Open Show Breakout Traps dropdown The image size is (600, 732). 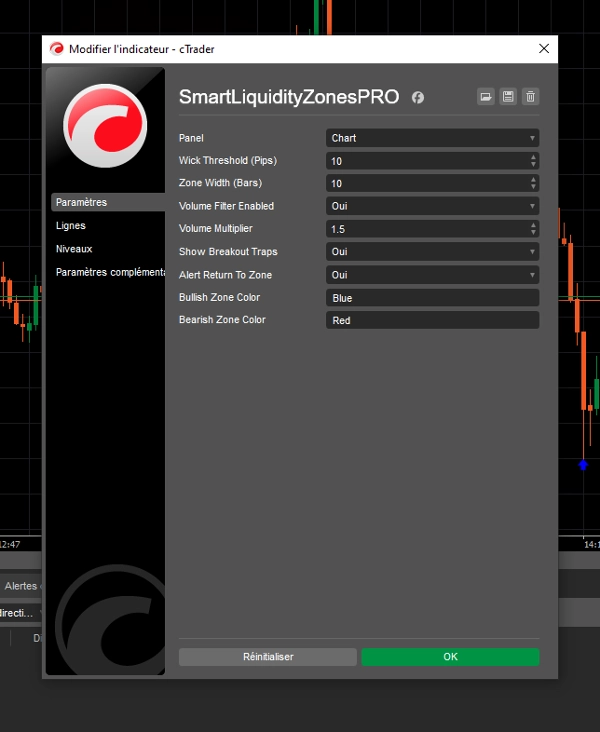[x=432, y=252]
